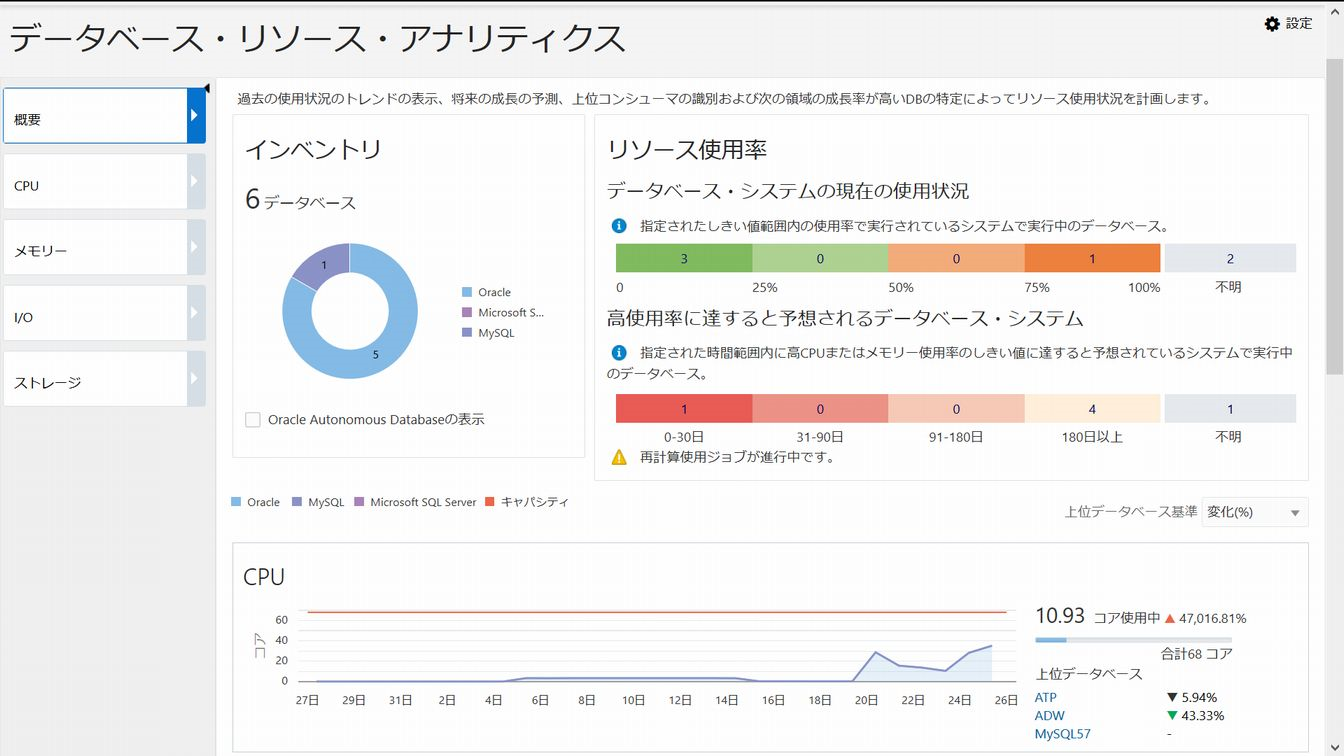Click the Oracle donut slice showing 5
1344x756 pixels.
(x=376, y=354)
